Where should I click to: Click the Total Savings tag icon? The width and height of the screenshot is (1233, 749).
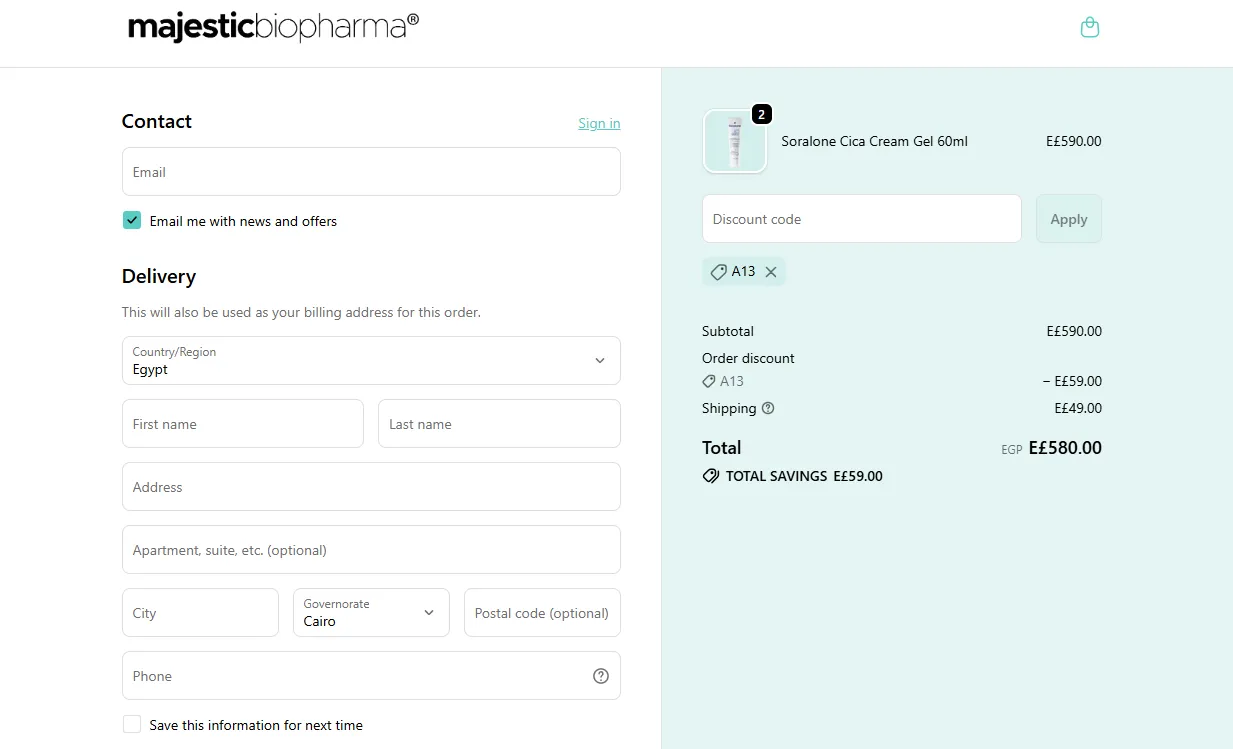point(711,476)
